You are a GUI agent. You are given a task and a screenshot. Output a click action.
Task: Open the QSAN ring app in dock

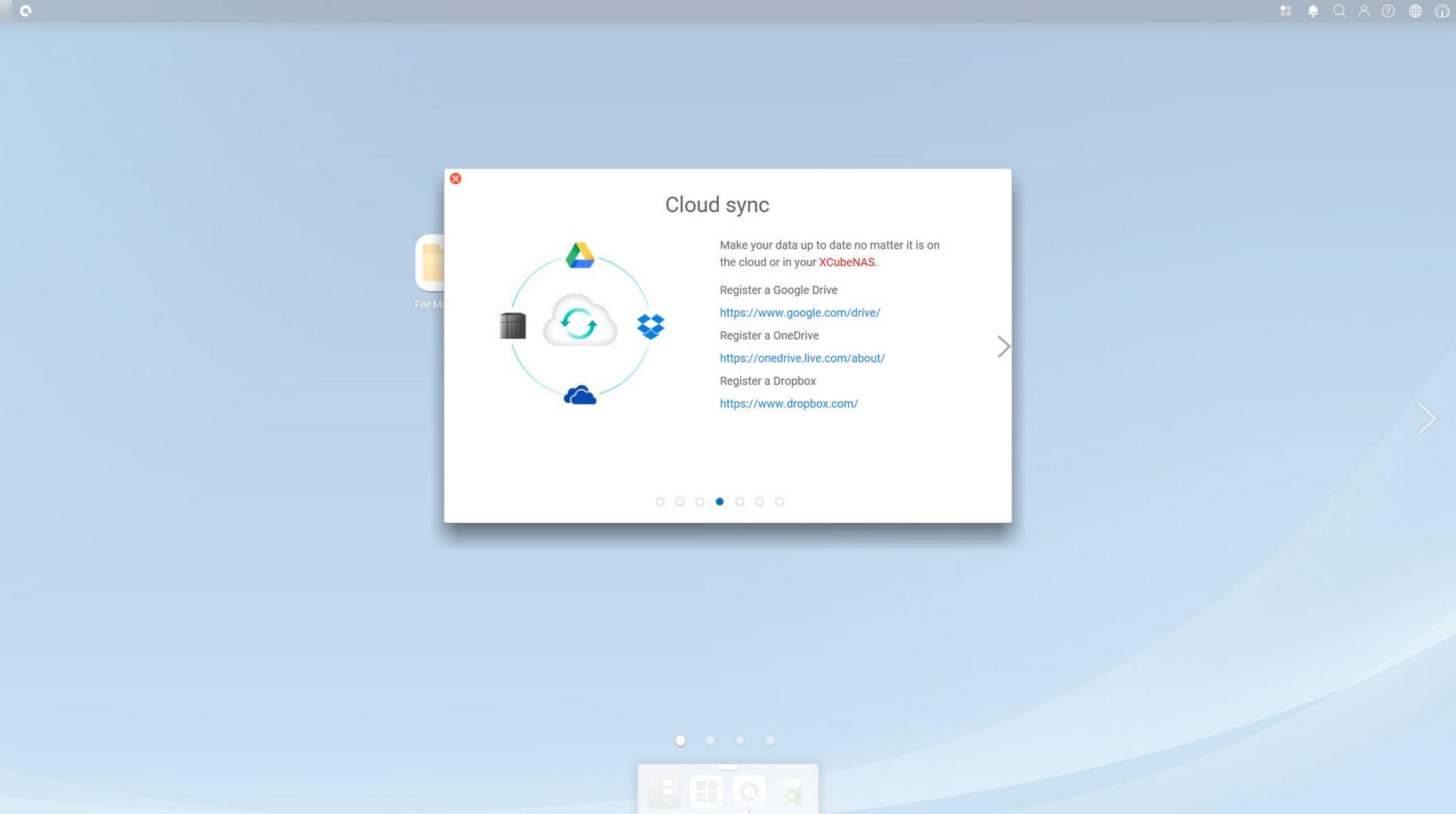pyautogui.click(x=749, y=792)
